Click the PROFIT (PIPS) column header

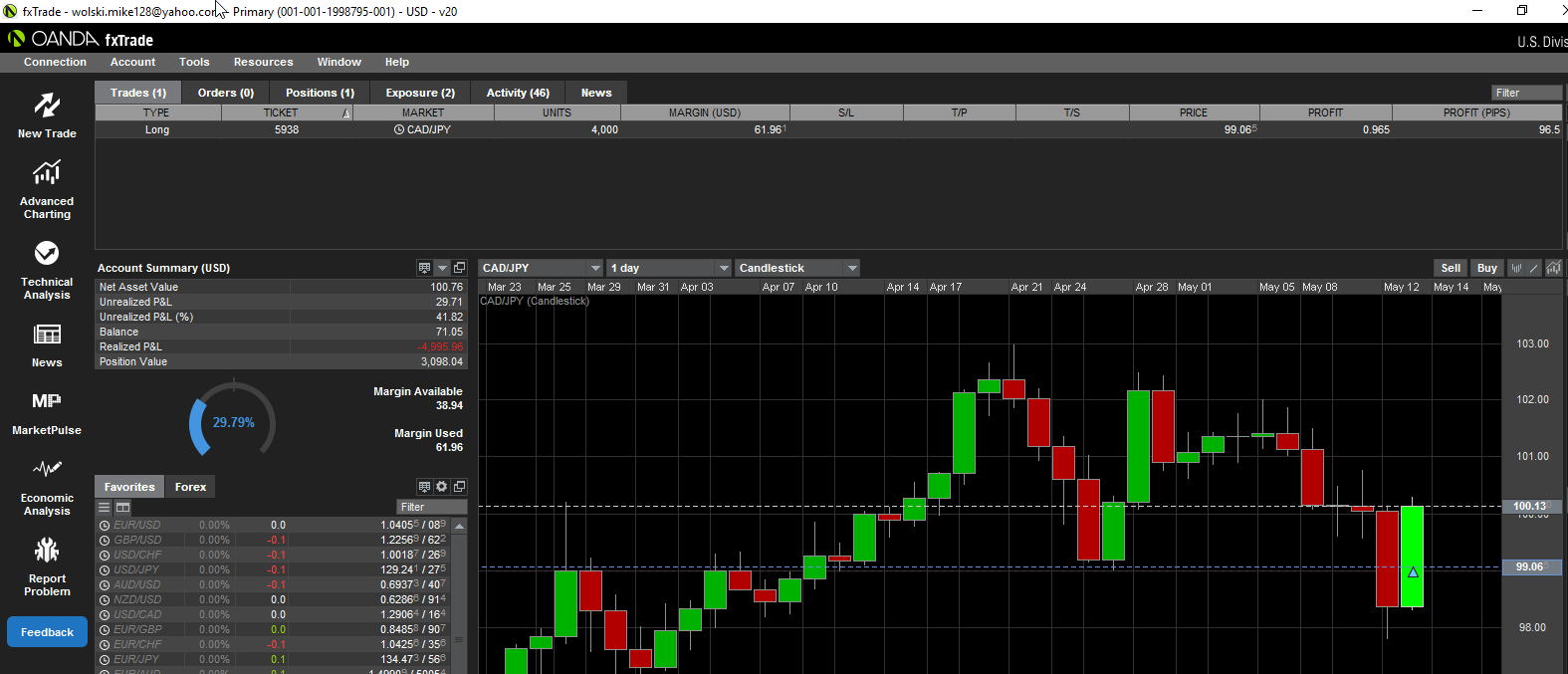pyautogui.click(x=1476, y=112)
